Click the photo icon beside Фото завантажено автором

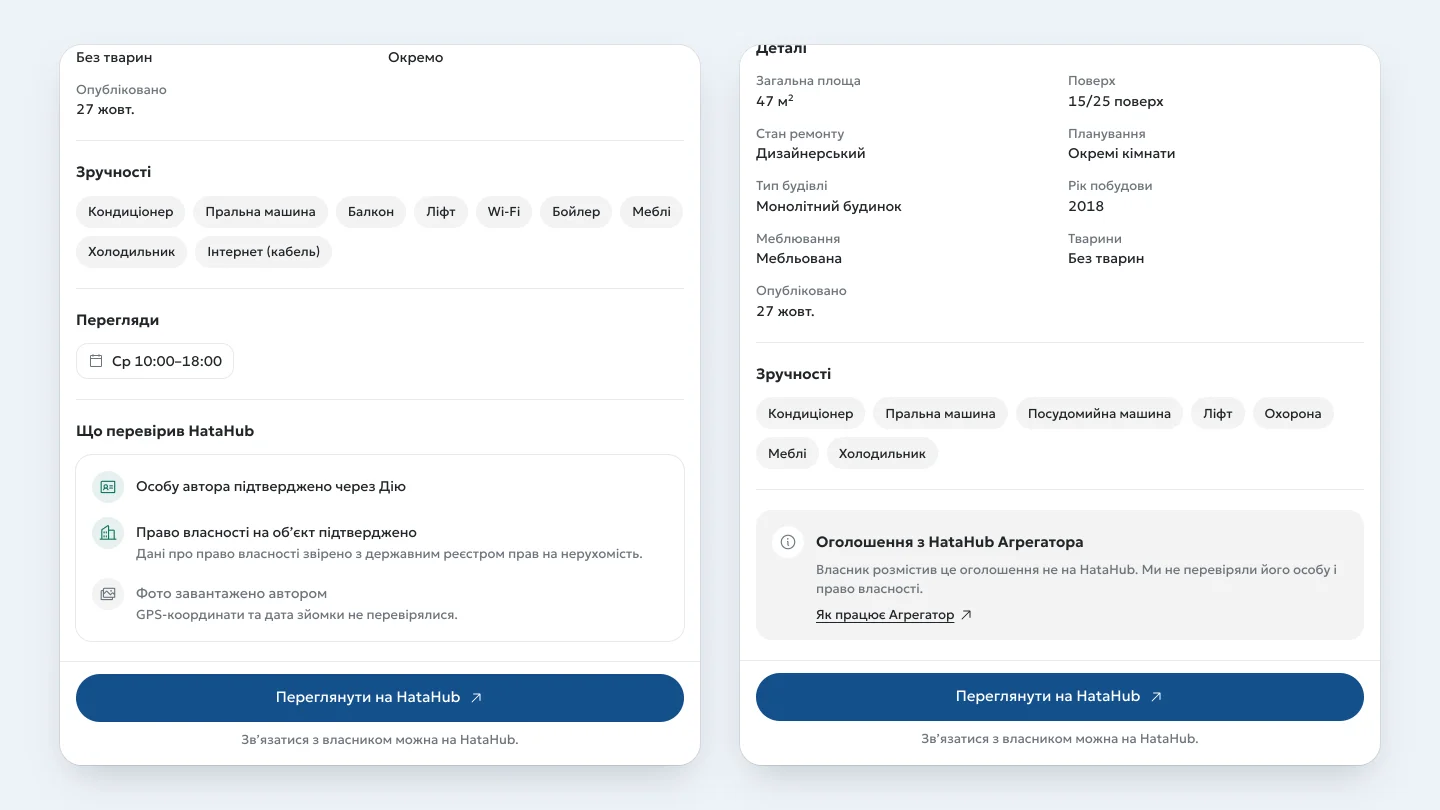click(x=108, y=594)
